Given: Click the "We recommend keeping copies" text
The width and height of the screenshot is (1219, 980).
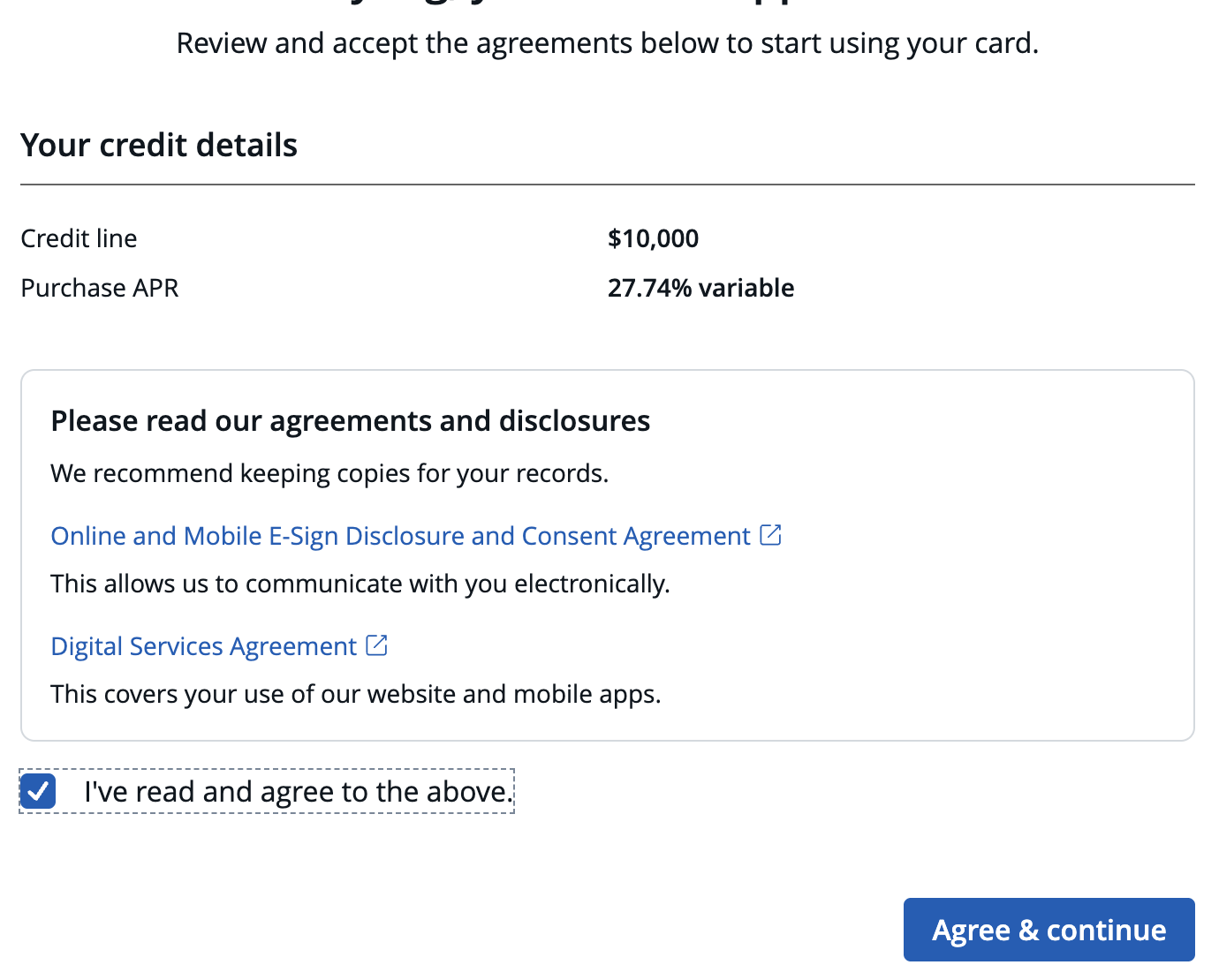Looking at the screenshot, I should tap(329, 474).
